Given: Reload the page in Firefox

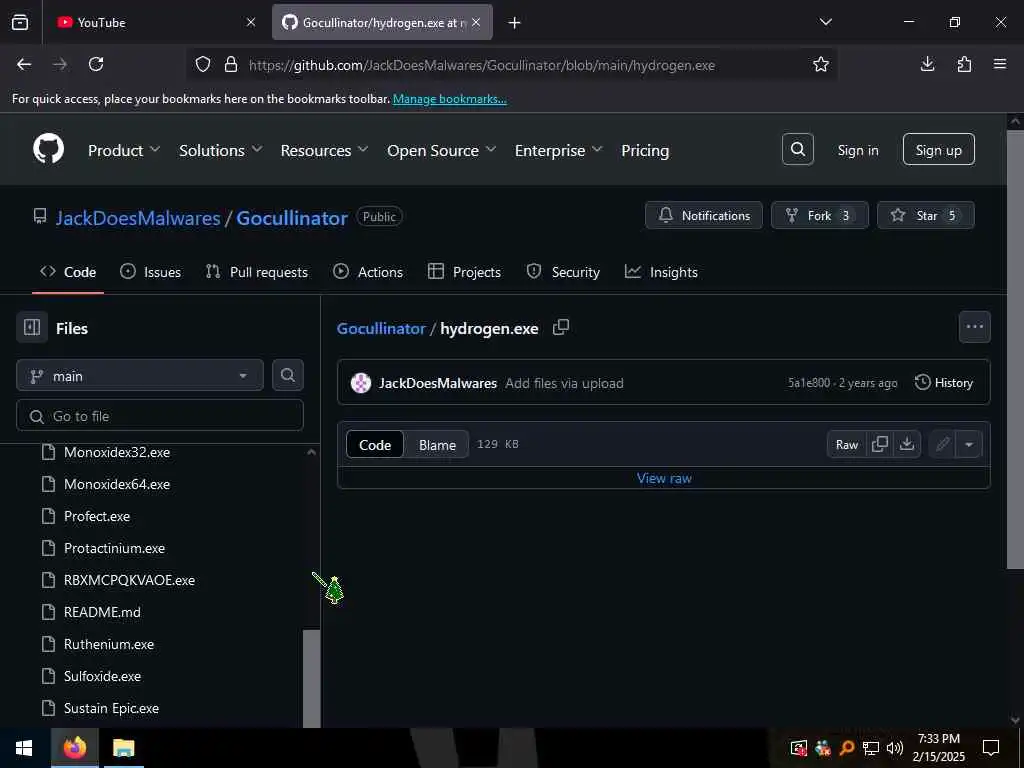Looking at the screenshot, I should tap(96, 64).
